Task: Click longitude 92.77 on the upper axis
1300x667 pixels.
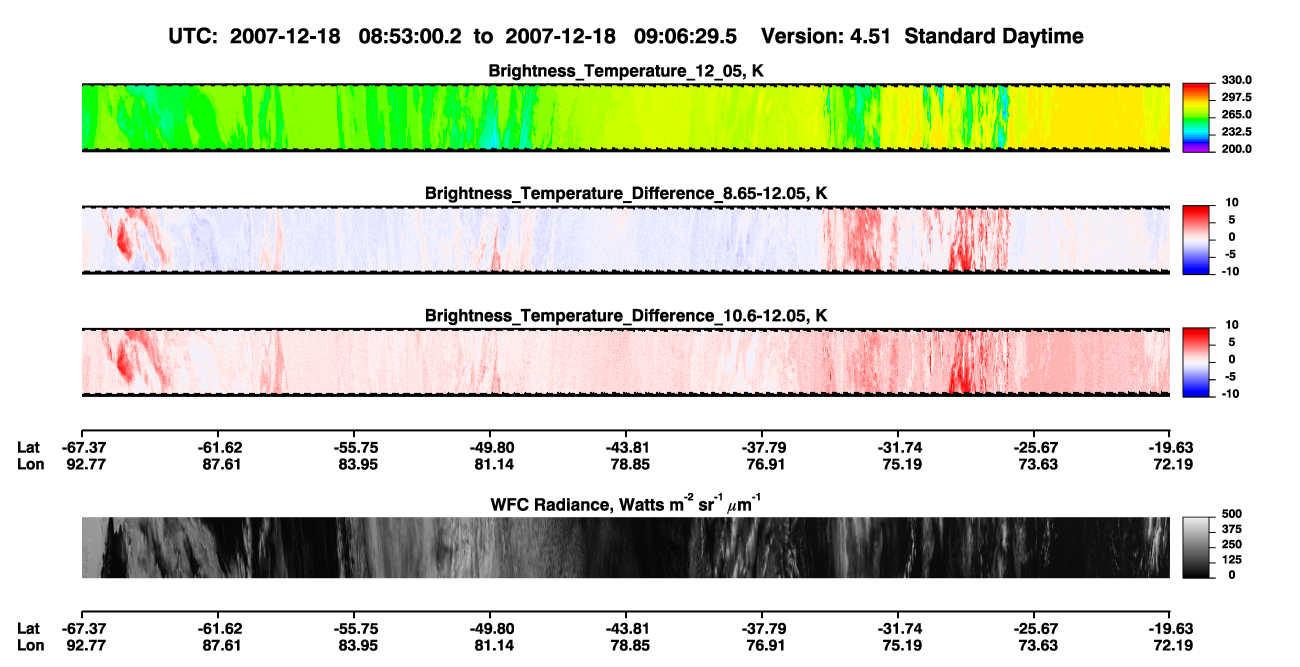Action: (x=85, y=463)
